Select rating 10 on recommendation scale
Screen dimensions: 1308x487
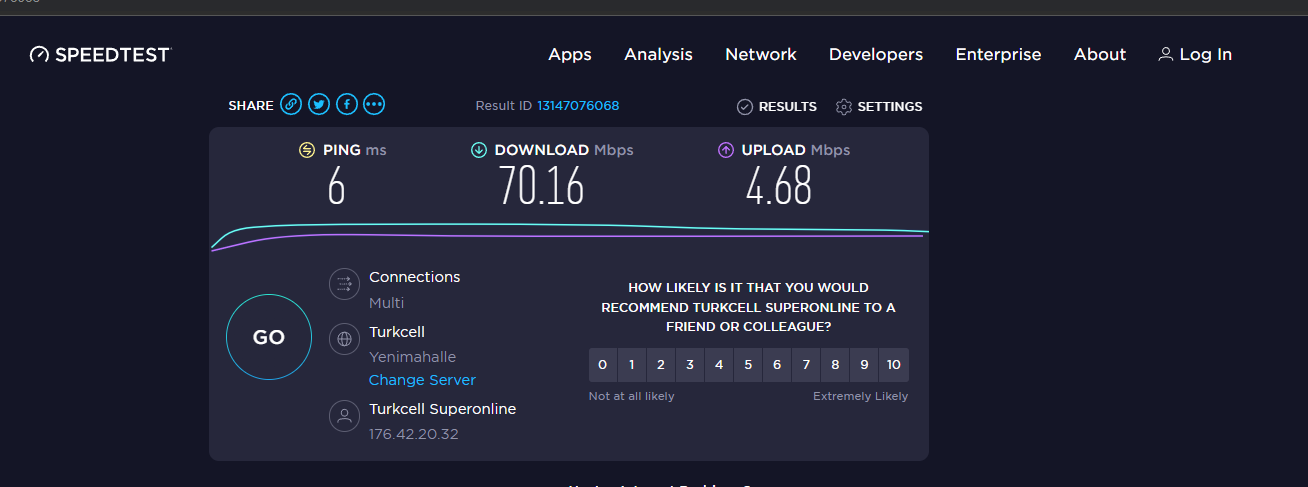pyautogui.click(x=894, y=365)
